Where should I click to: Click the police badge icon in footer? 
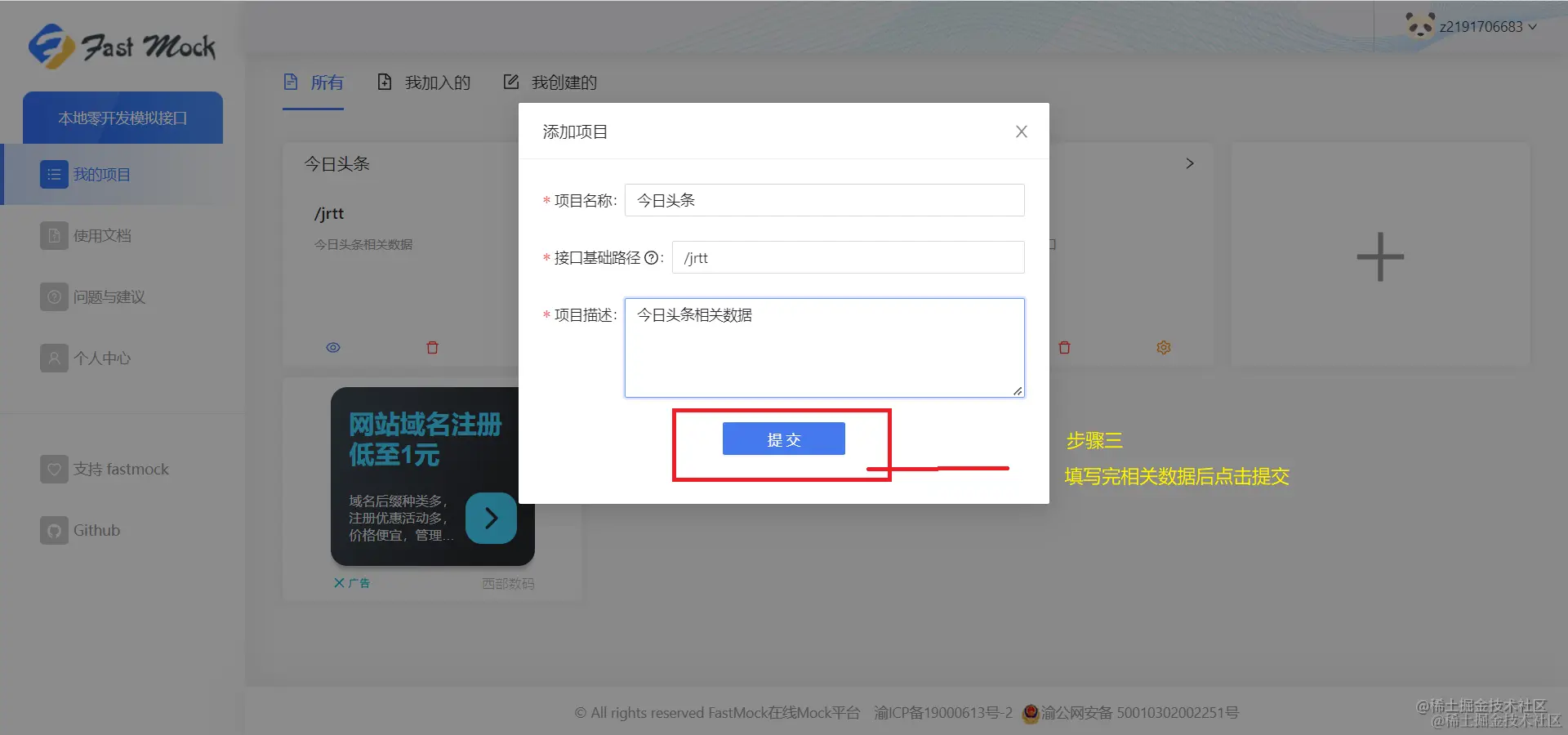coord(1031,713)
